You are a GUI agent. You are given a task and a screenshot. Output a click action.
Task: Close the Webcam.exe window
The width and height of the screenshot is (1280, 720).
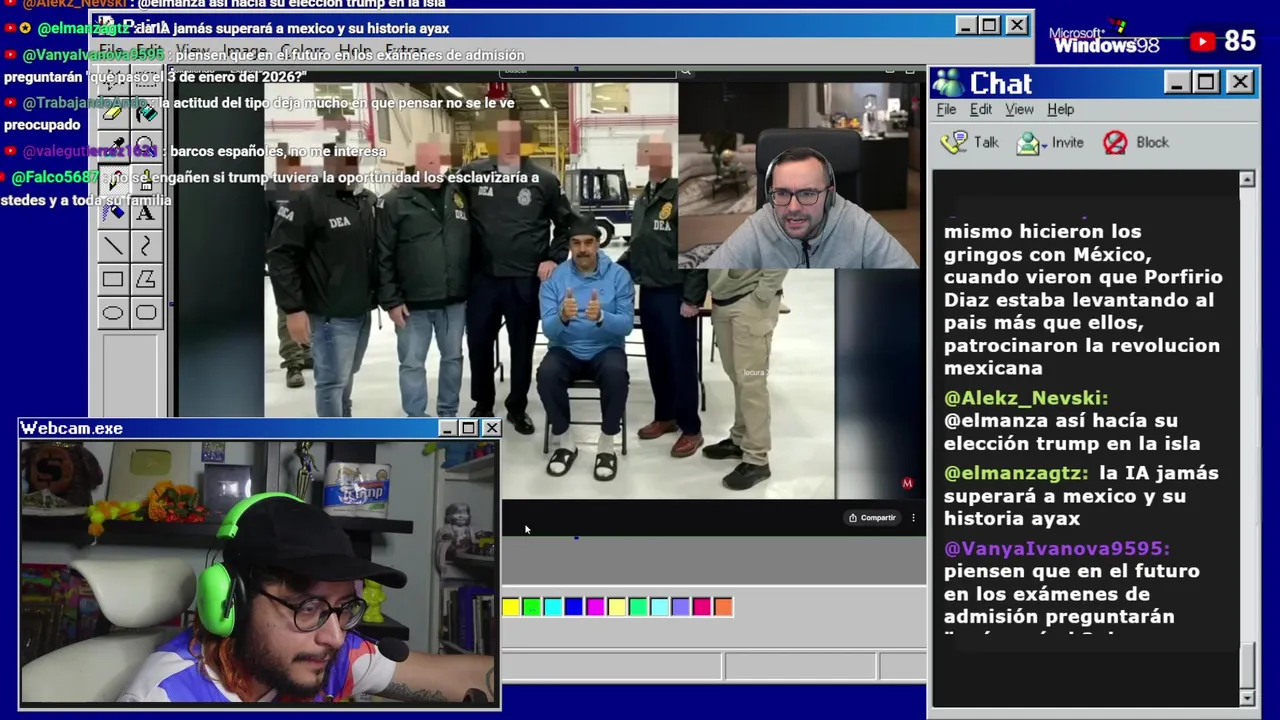click(x=491, y=428)
